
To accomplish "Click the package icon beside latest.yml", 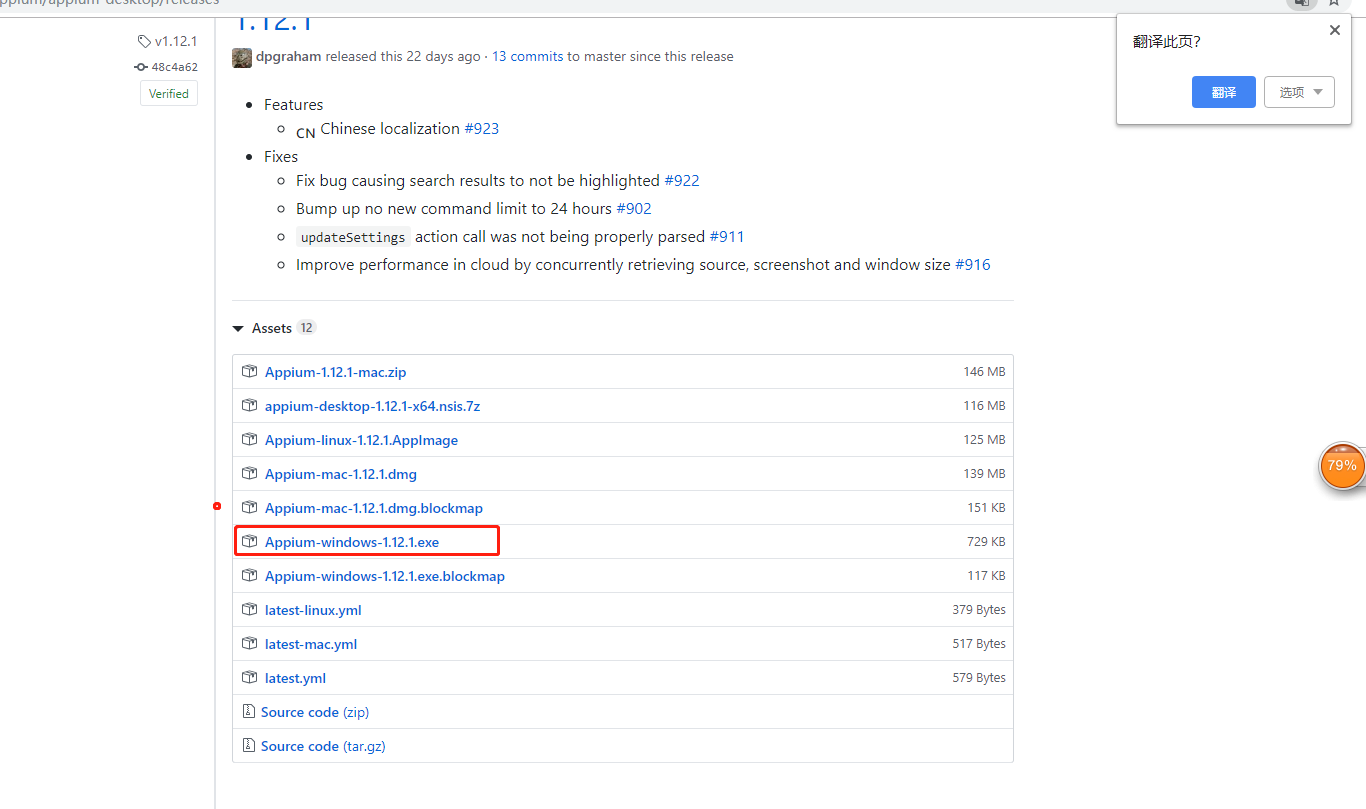I will (x=250, y=677).
